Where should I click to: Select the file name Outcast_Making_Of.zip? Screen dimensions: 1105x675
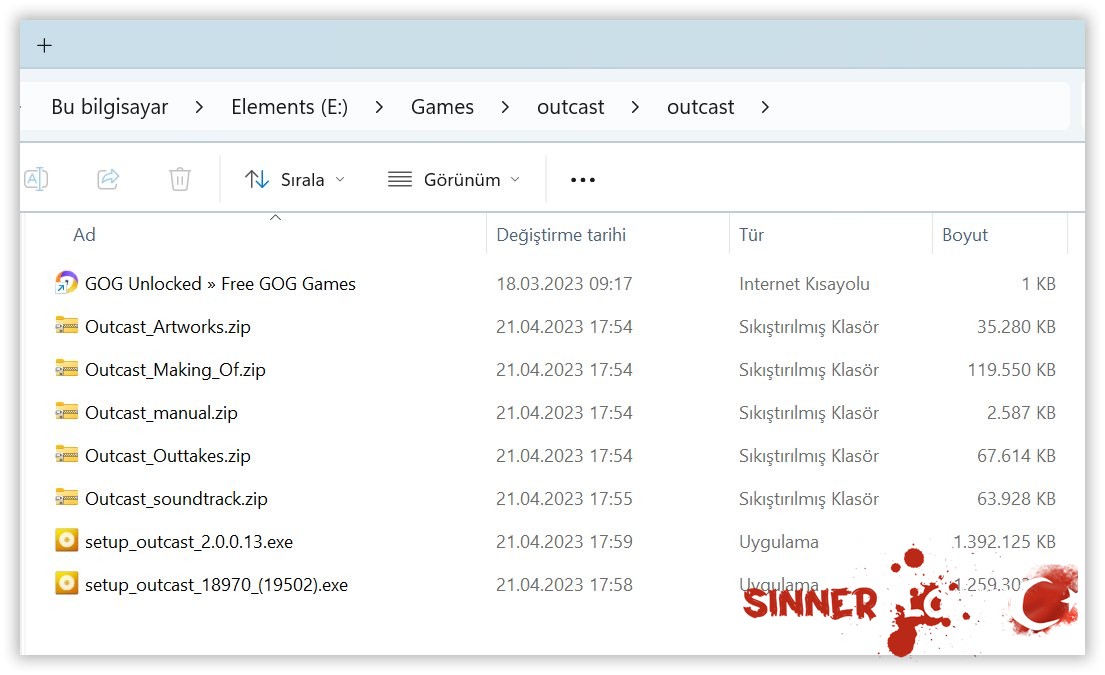point(175,370)
